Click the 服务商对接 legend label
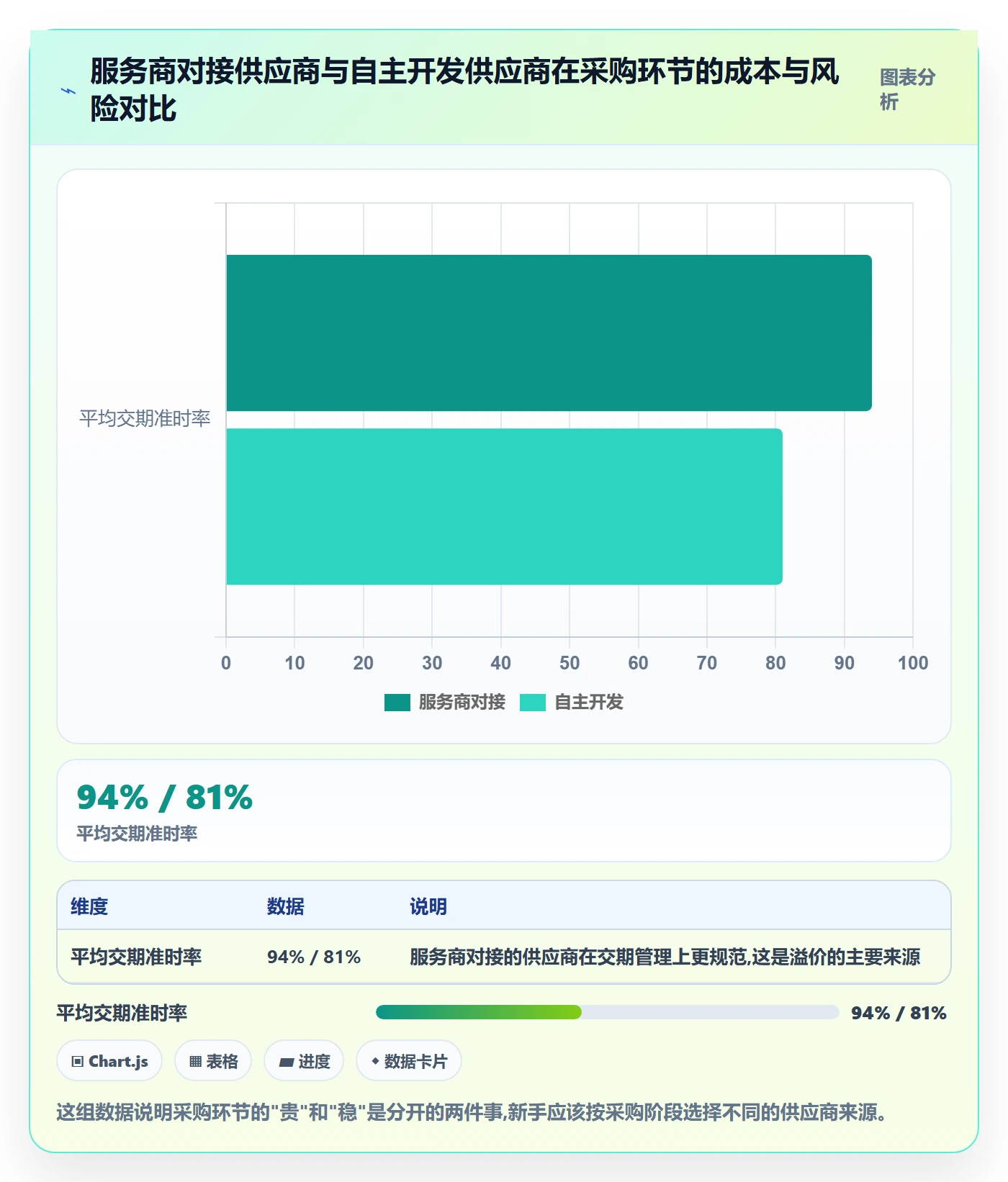 [x=462, y=702]
